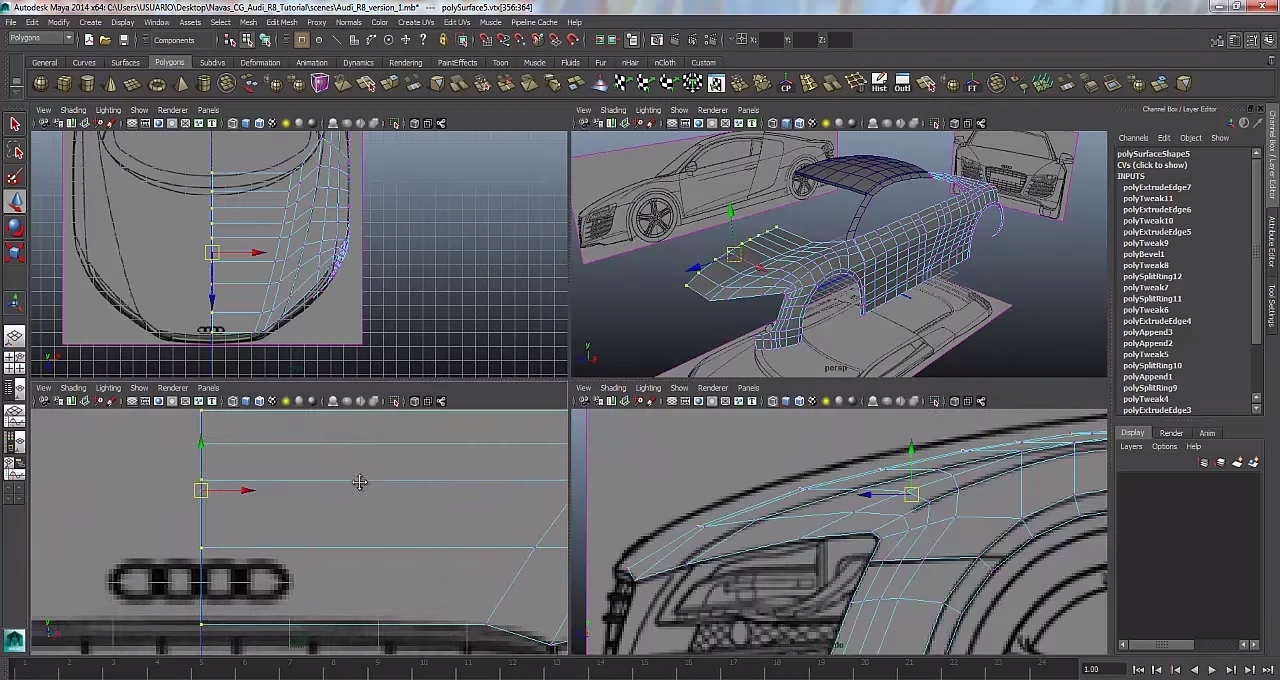Open a scene with the folder icon

tap(105, 40)
